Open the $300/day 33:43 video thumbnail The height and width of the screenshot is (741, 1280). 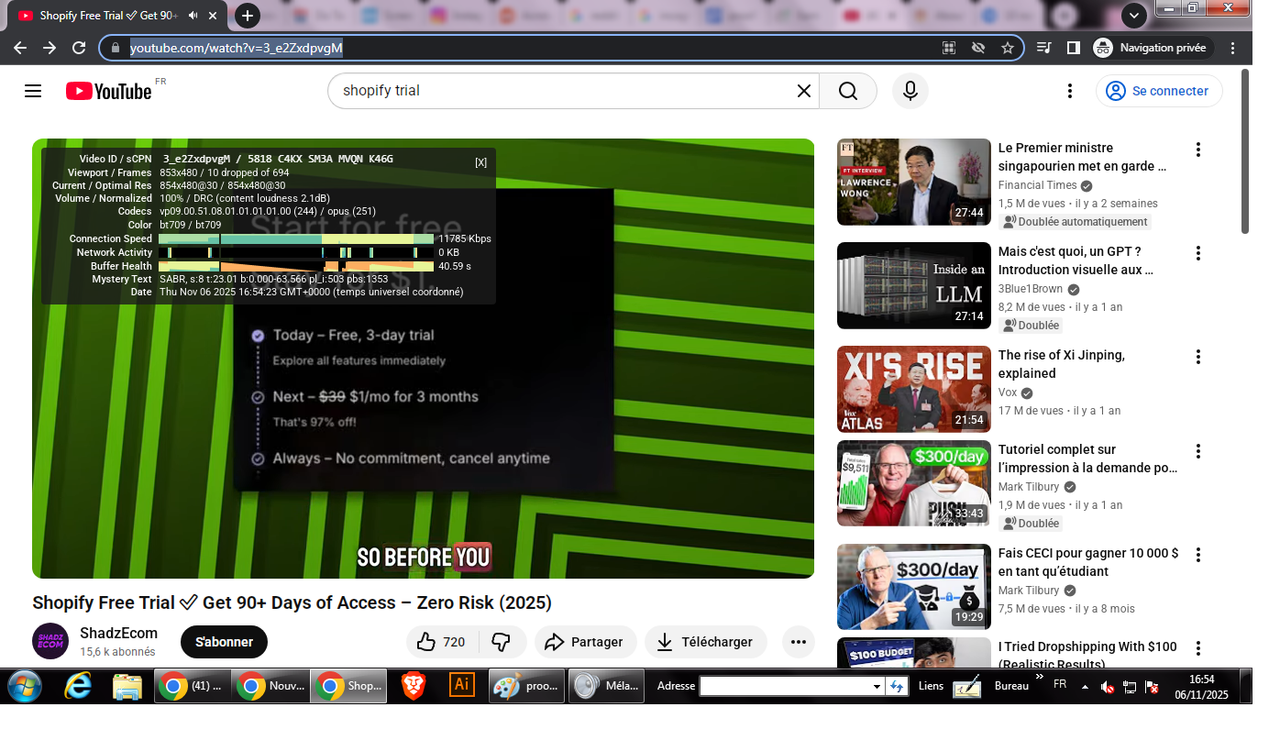pyautogui.click(x=914, y=483)
